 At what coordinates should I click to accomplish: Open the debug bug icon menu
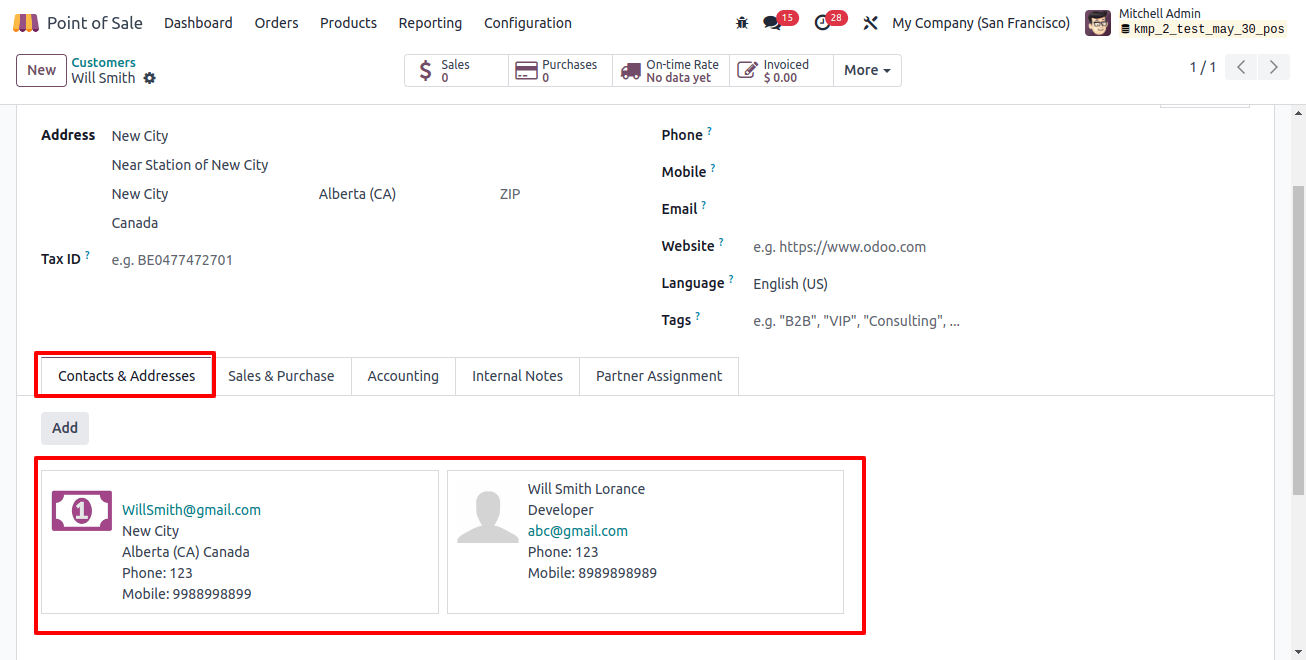pos(741,22)
